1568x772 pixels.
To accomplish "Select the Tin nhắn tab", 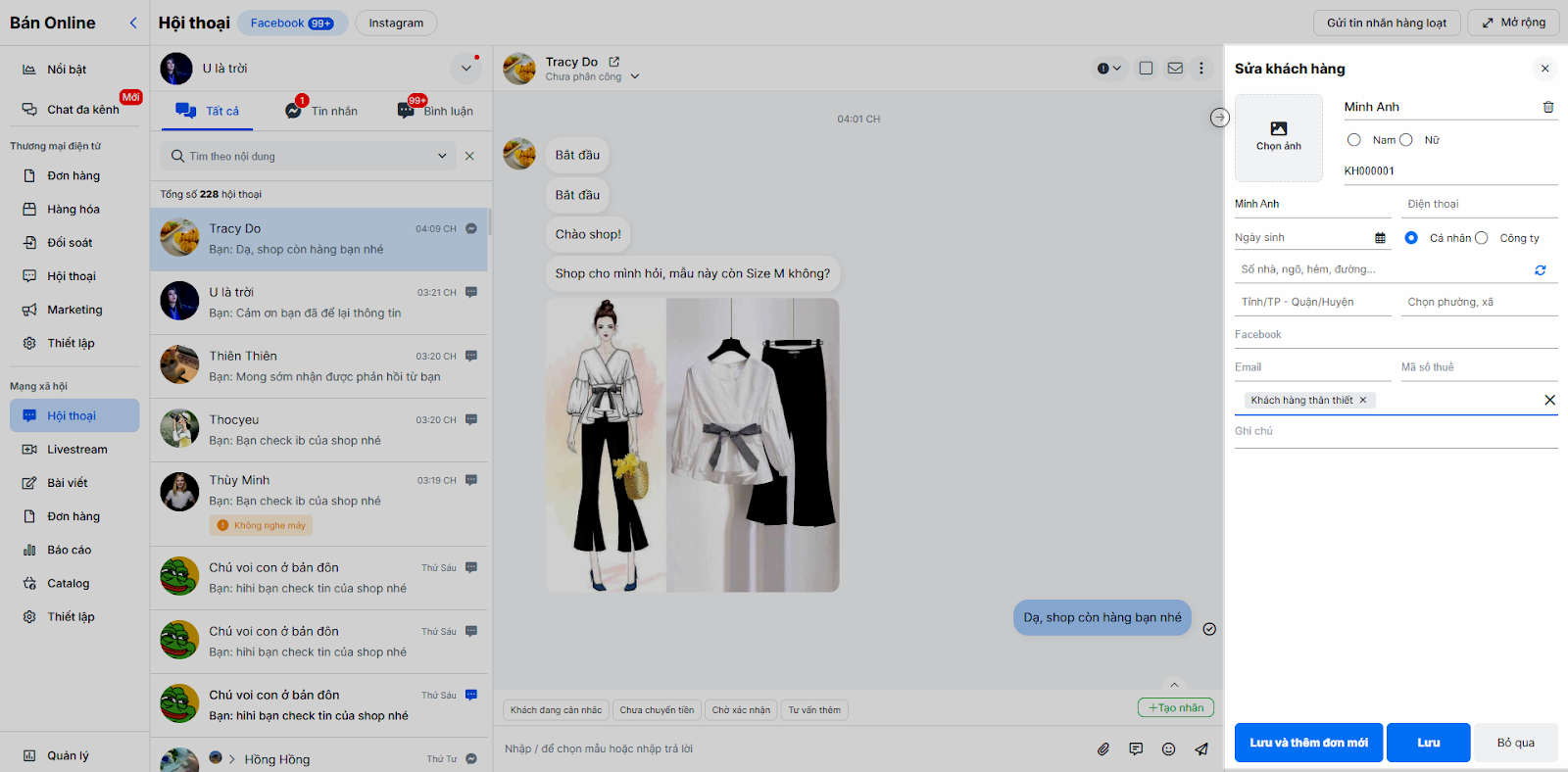I will coord(321,111).
